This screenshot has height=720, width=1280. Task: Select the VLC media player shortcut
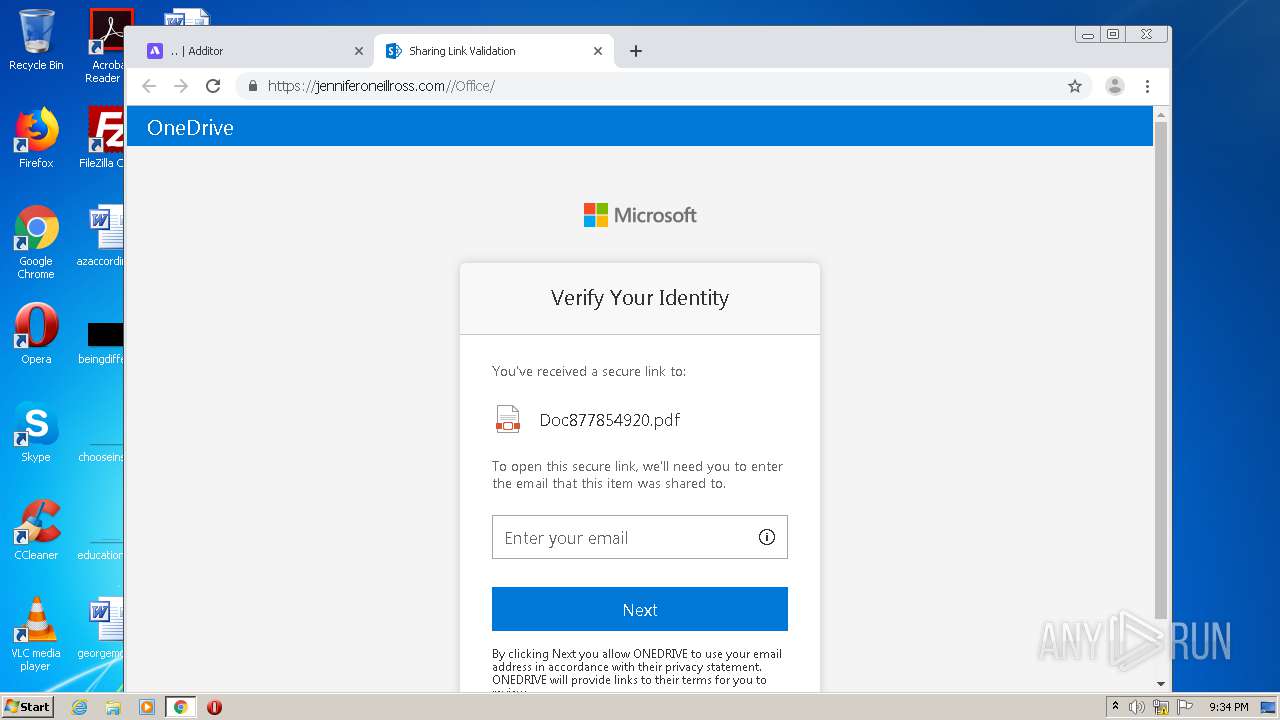[x=36, y=634]
